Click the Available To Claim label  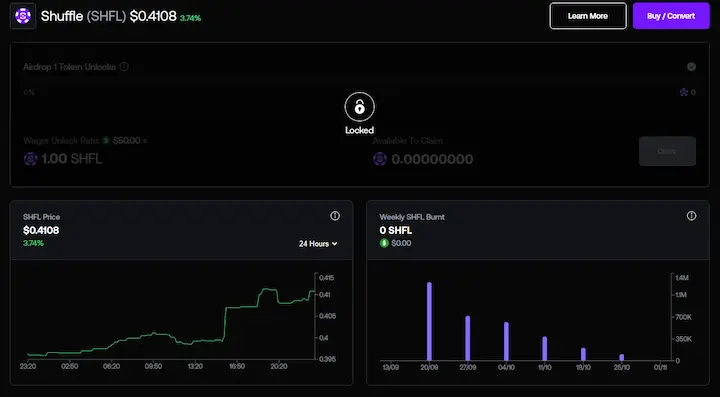tap(408, 140)
